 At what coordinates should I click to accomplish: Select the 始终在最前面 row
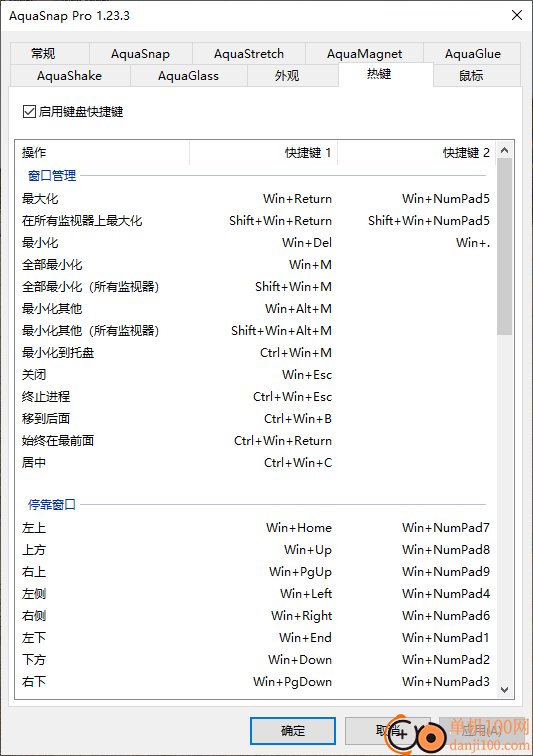256,441
